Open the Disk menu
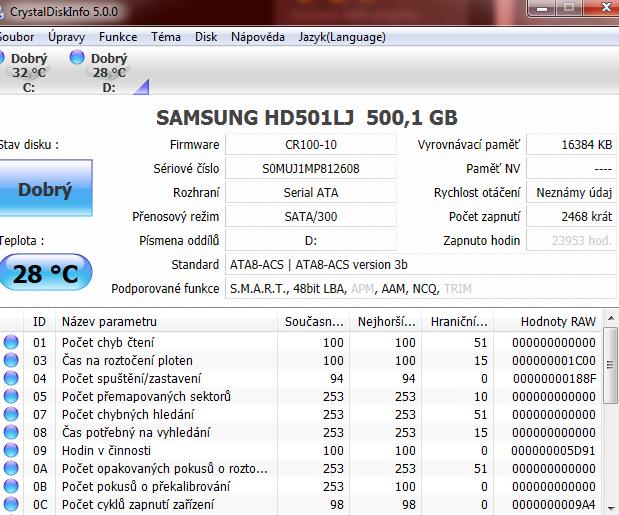This screenshot has width=619, height=515. (x=206, y=37)
